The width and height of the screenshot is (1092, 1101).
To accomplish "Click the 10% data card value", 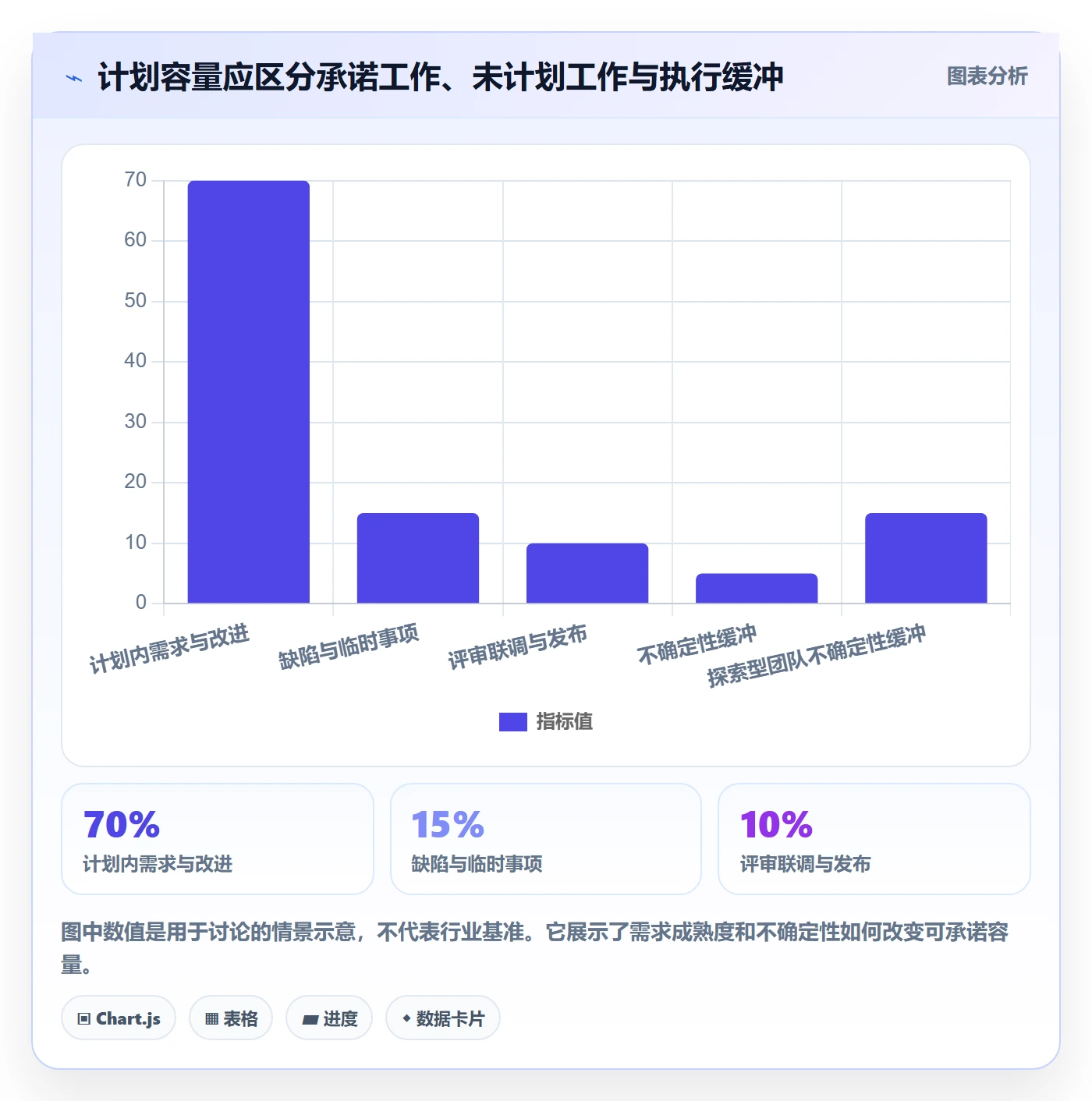I will click(x=776, y=825).
